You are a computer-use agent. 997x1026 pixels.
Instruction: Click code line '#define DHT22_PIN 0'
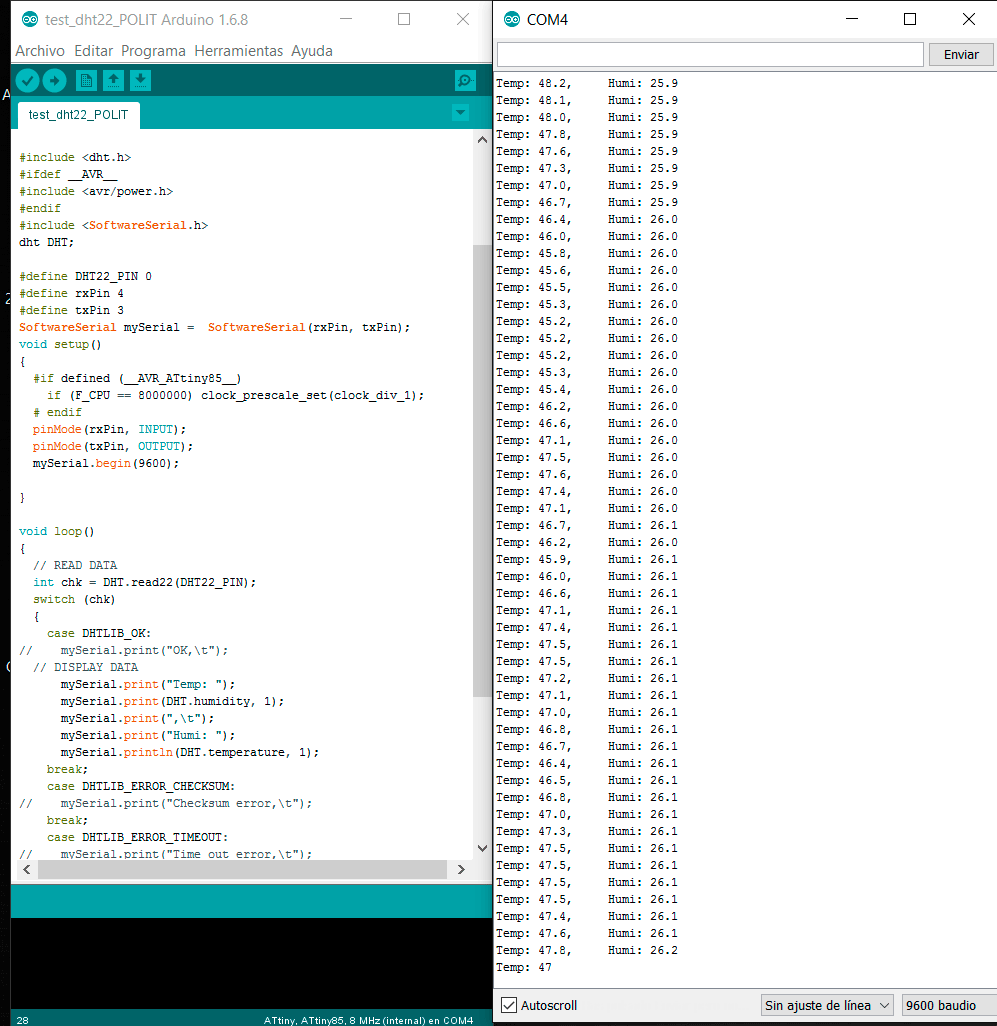[85, 276]
